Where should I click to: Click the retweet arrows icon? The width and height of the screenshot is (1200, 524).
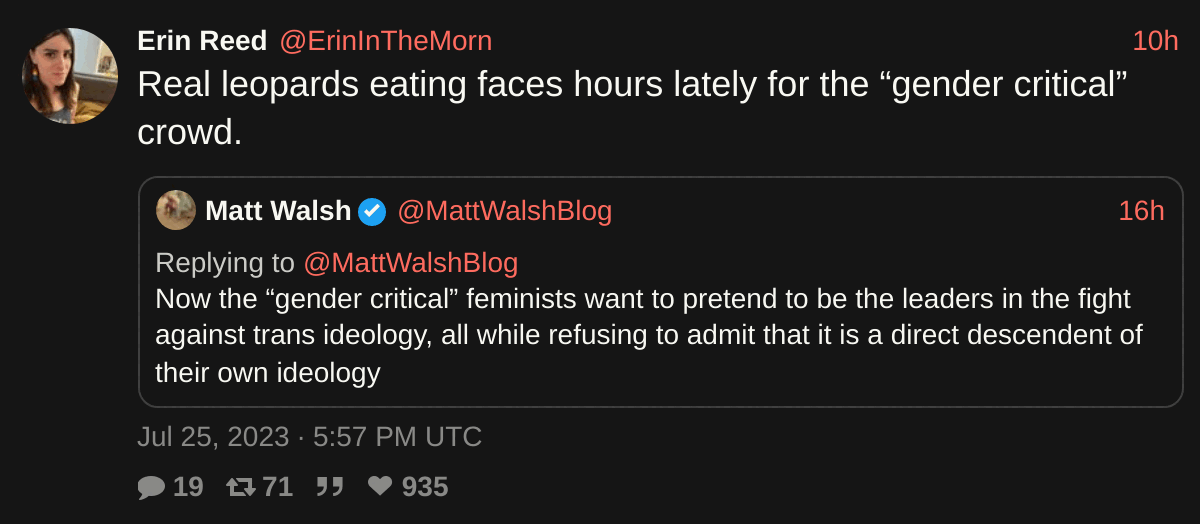[x=241, y=487]
